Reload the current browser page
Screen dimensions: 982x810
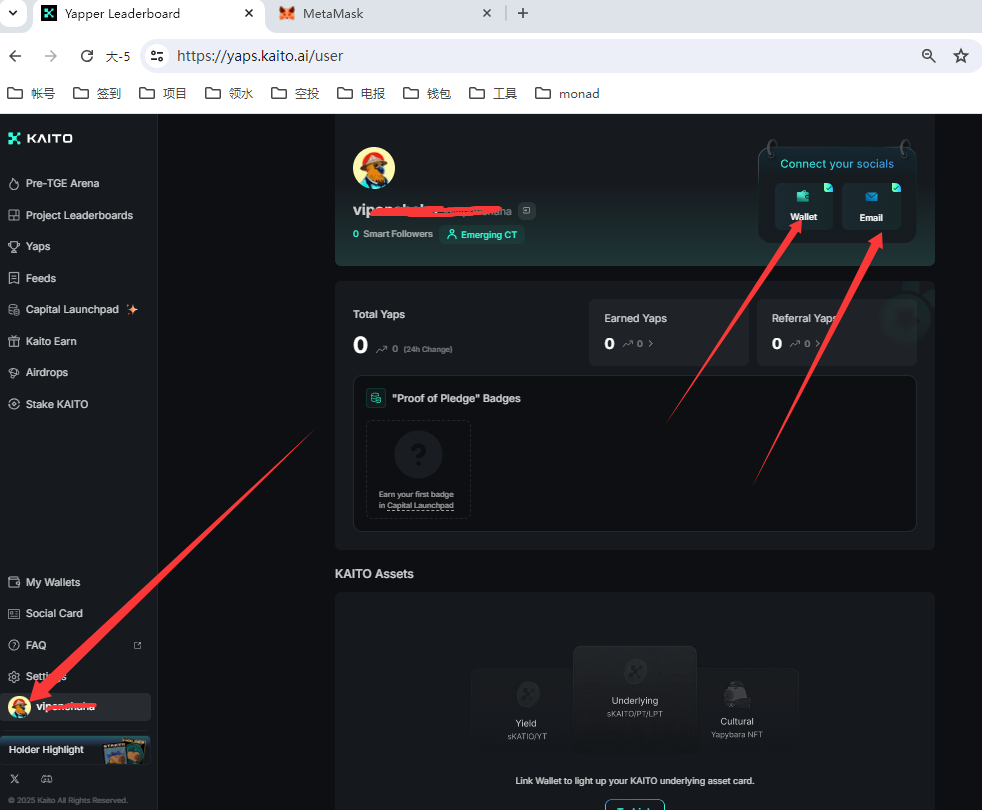[x=87, y=56]
